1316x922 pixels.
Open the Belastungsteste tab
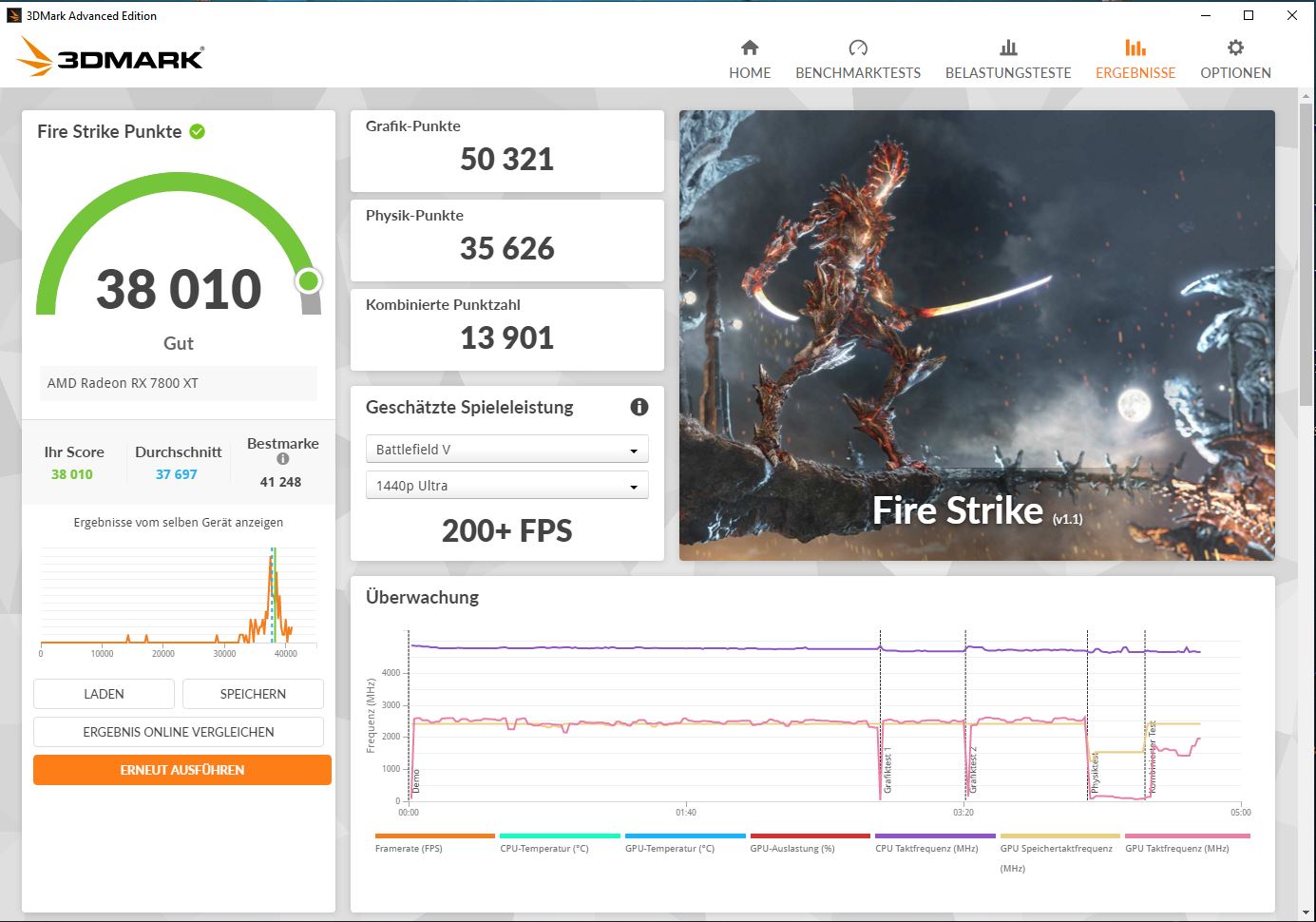coord(1008,59)
